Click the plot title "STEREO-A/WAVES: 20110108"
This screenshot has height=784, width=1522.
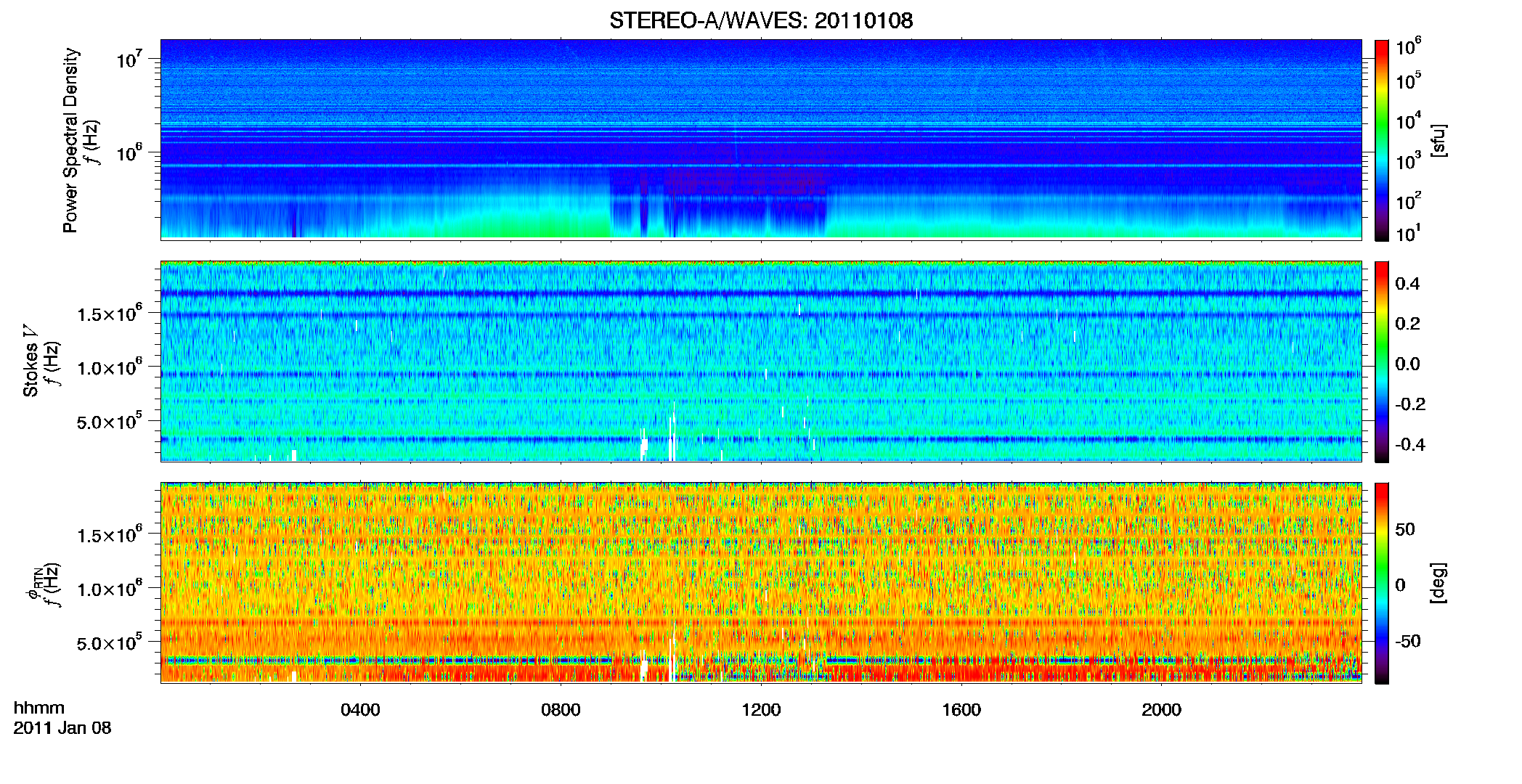coord(761,20)
